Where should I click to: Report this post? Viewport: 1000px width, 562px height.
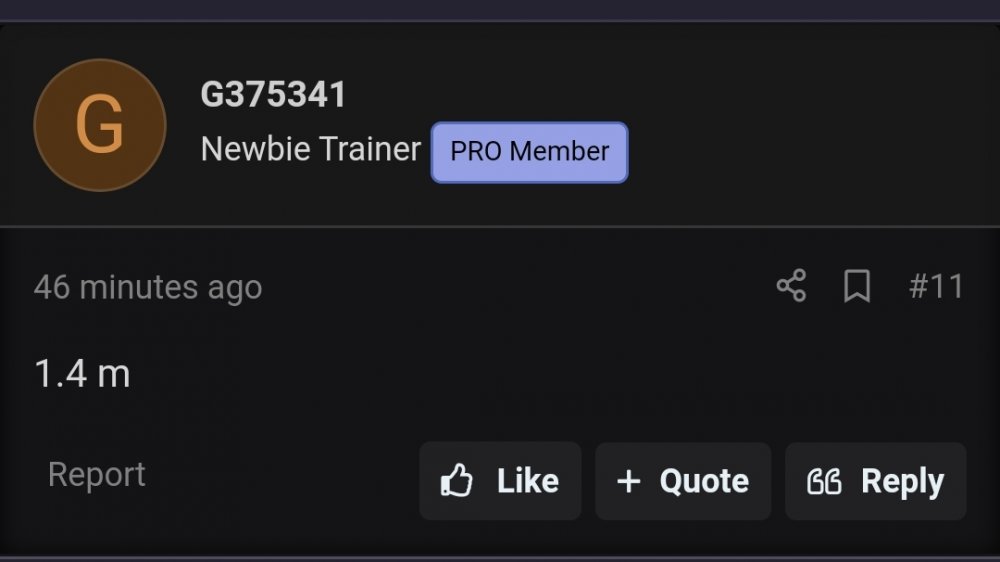[x=97, y=474]
